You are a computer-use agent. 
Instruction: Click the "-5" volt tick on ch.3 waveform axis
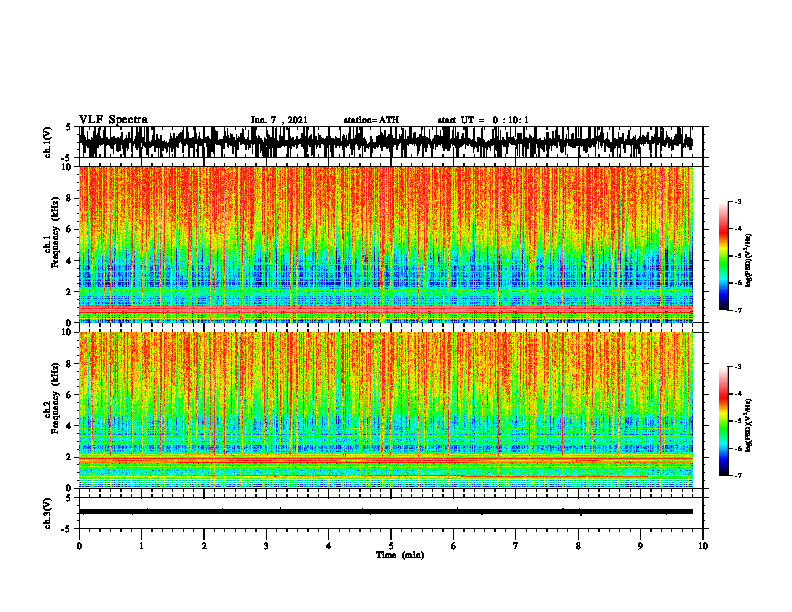click(x=68, y=529)
